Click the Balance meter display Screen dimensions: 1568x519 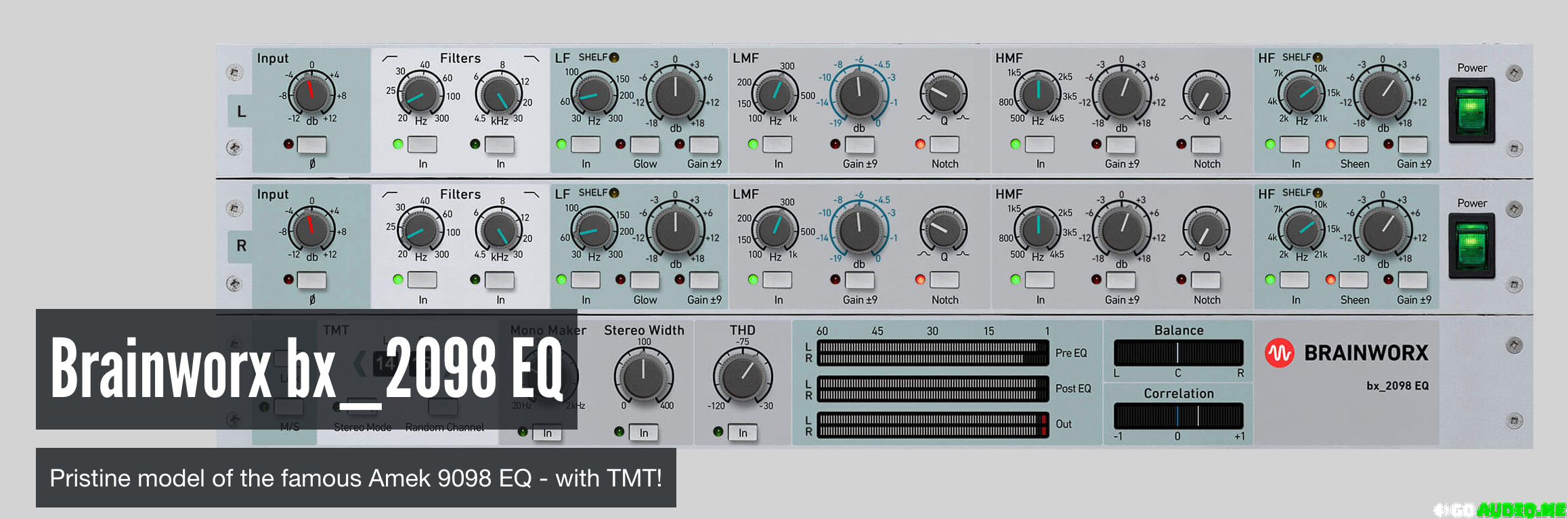[x=1178, y=353]
